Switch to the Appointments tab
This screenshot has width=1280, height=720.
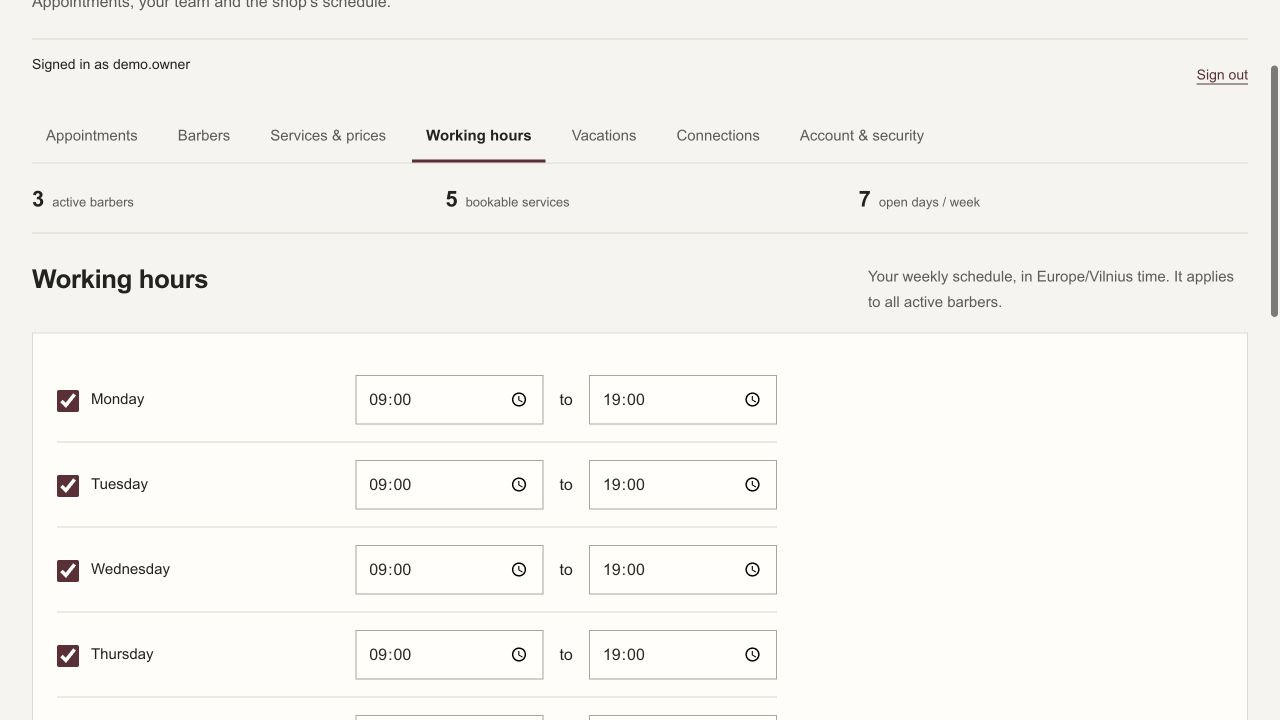[x=92, y=136]
